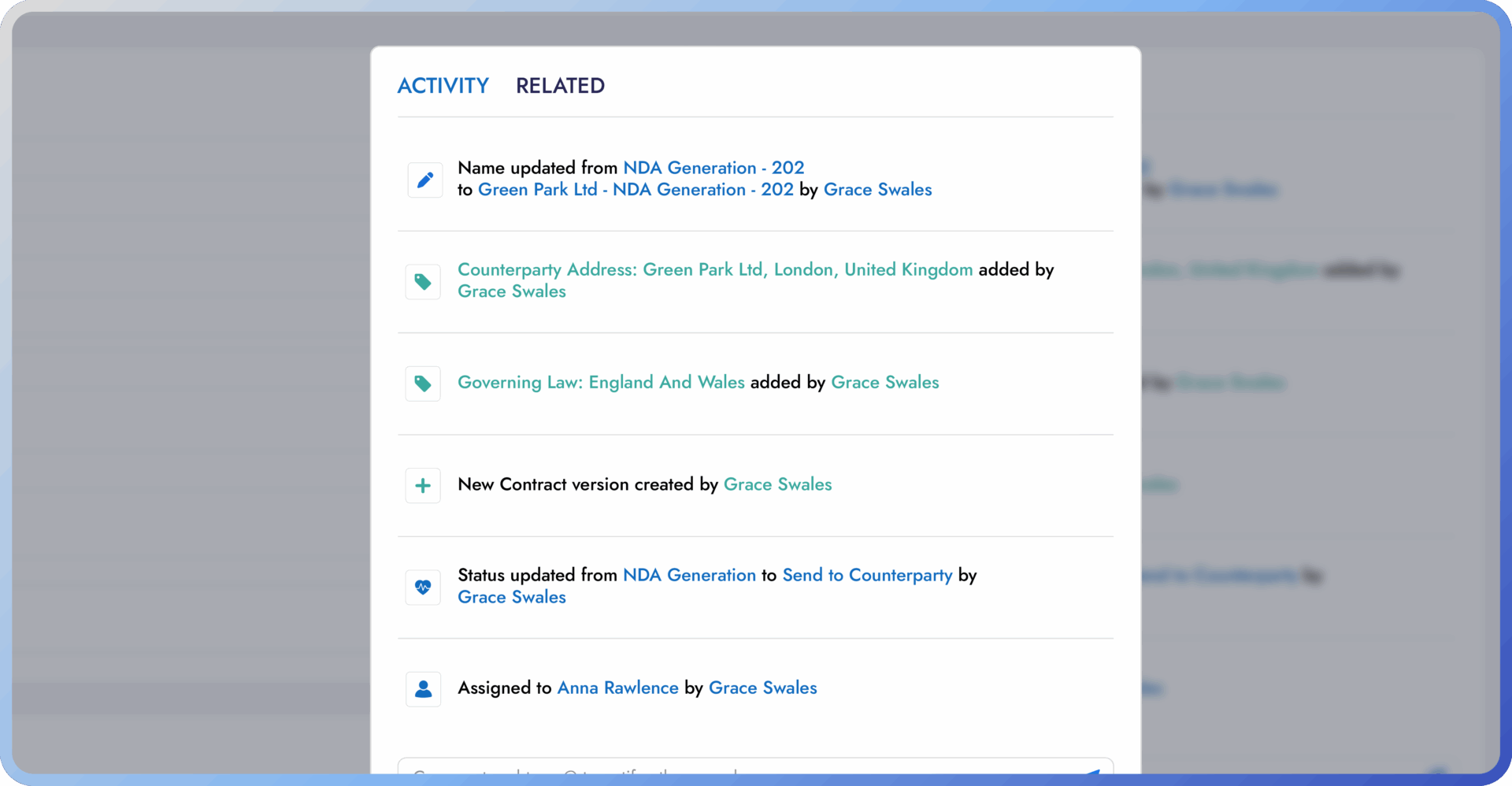Click Grace Swales in Governing Law entry
The image size is (1512, 786).
884,382
